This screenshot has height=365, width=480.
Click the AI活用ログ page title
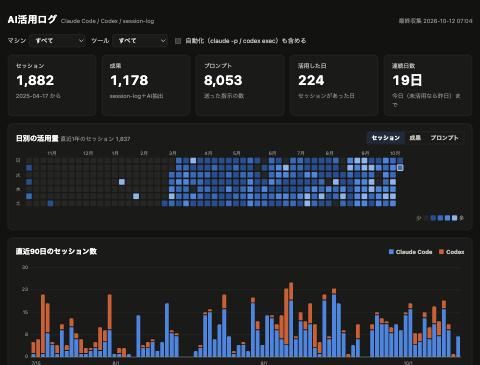[32, 20]
